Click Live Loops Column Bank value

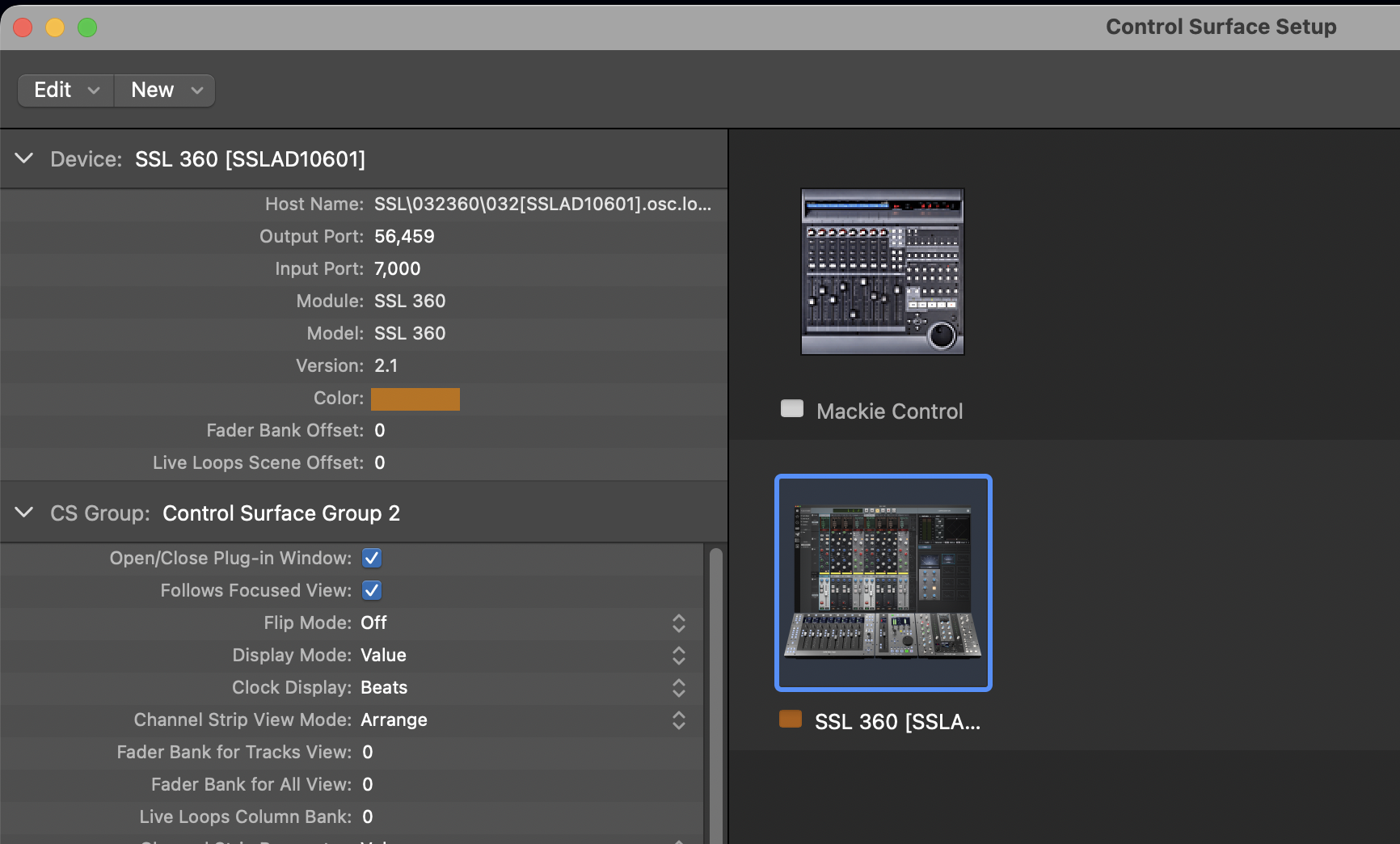coord(368,817)
